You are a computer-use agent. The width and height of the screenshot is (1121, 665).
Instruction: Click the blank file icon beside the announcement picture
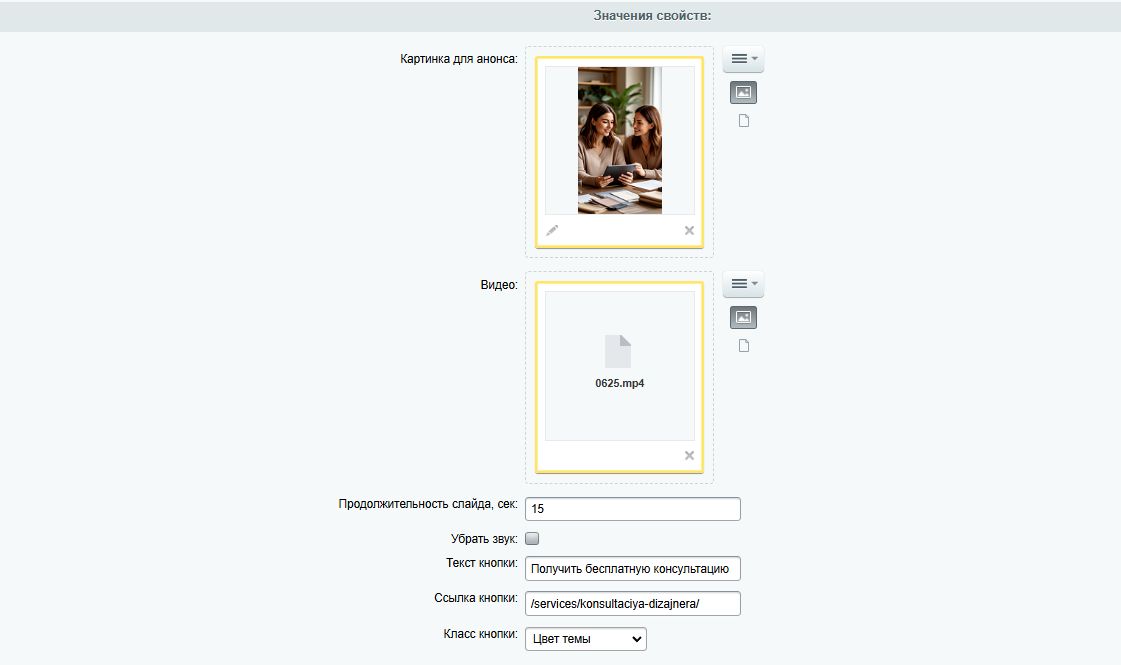pos(743,121)
